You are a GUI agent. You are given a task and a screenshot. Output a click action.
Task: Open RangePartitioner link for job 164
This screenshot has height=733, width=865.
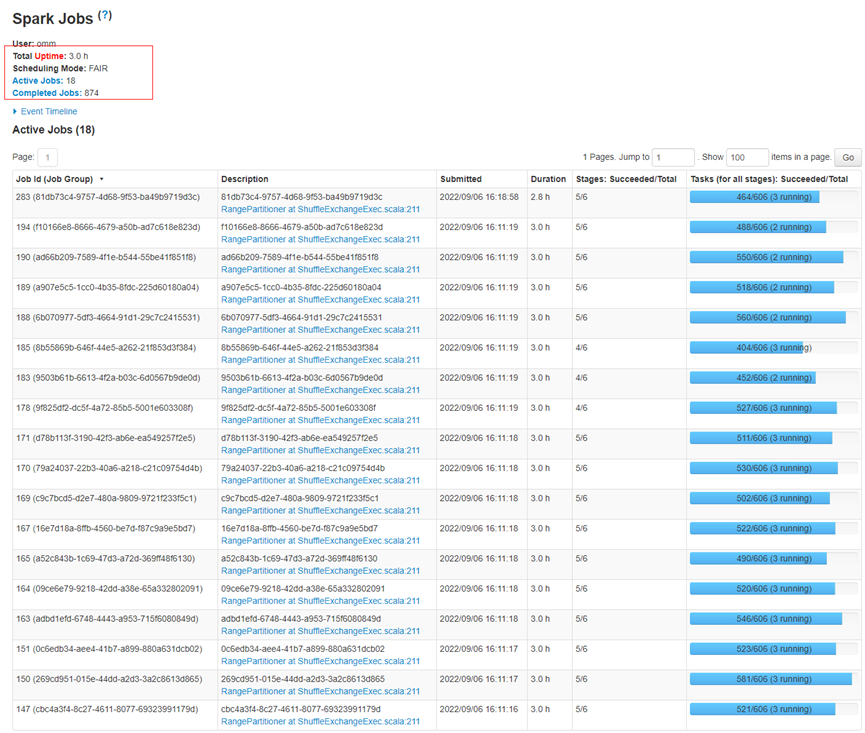point(321,601)
